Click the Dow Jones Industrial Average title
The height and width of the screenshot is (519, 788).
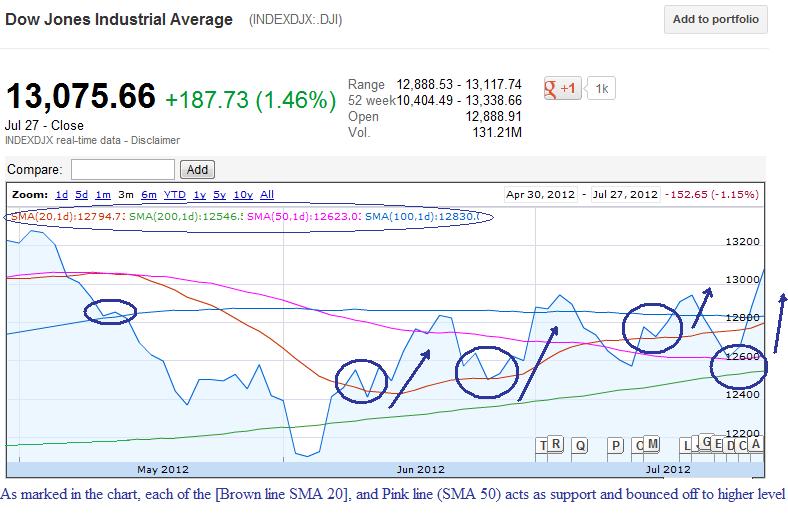(x=119, y=20)
